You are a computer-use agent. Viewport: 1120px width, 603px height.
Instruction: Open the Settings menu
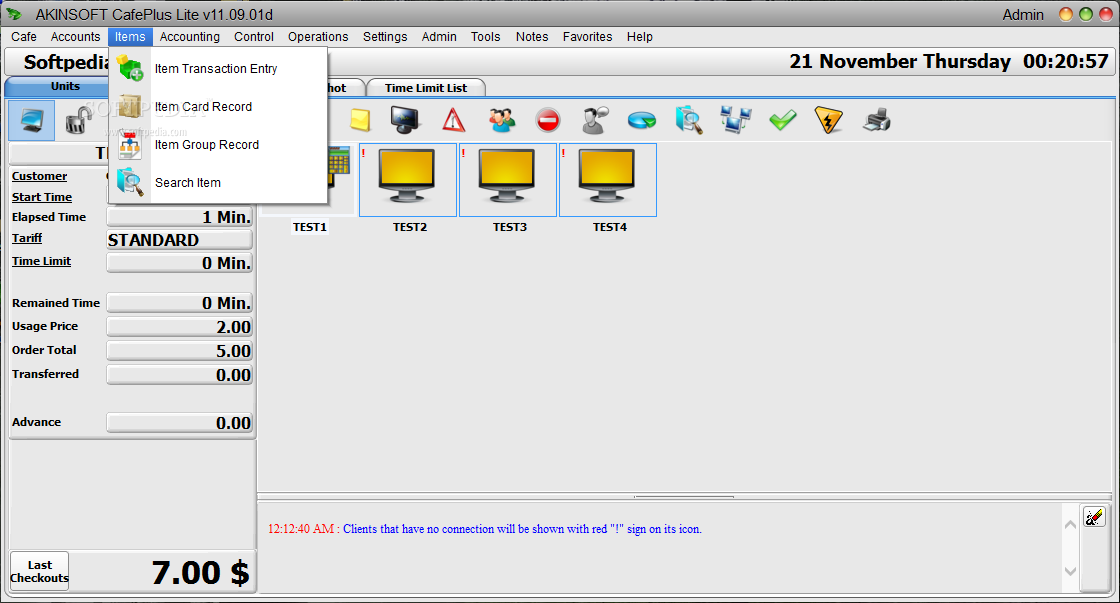click(x=385, y=36)
